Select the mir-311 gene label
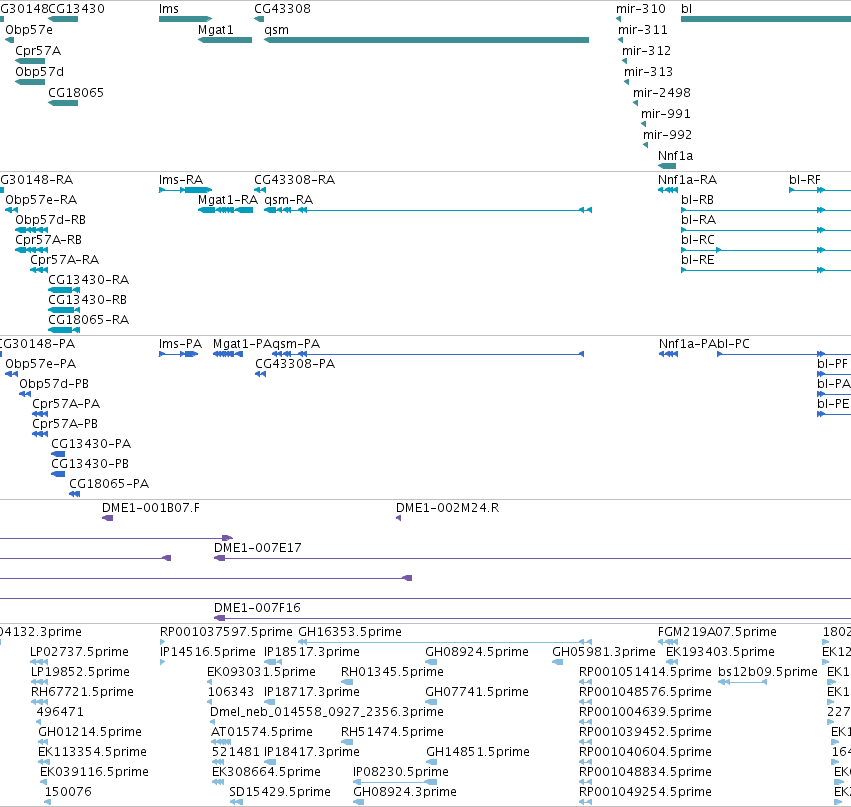Viewport: 851px width, 807px height. (643, 30)
